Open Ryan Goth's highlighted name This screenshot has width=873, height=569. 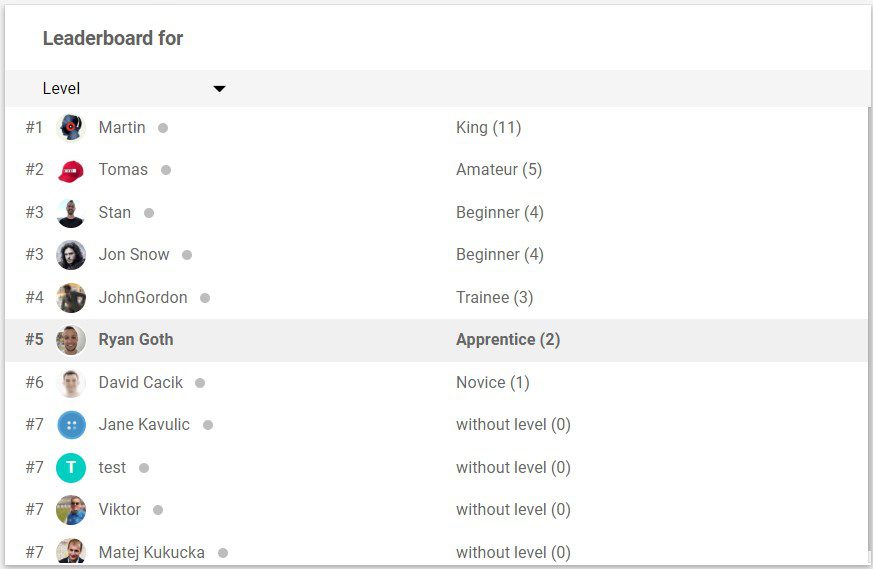[136, 340]
